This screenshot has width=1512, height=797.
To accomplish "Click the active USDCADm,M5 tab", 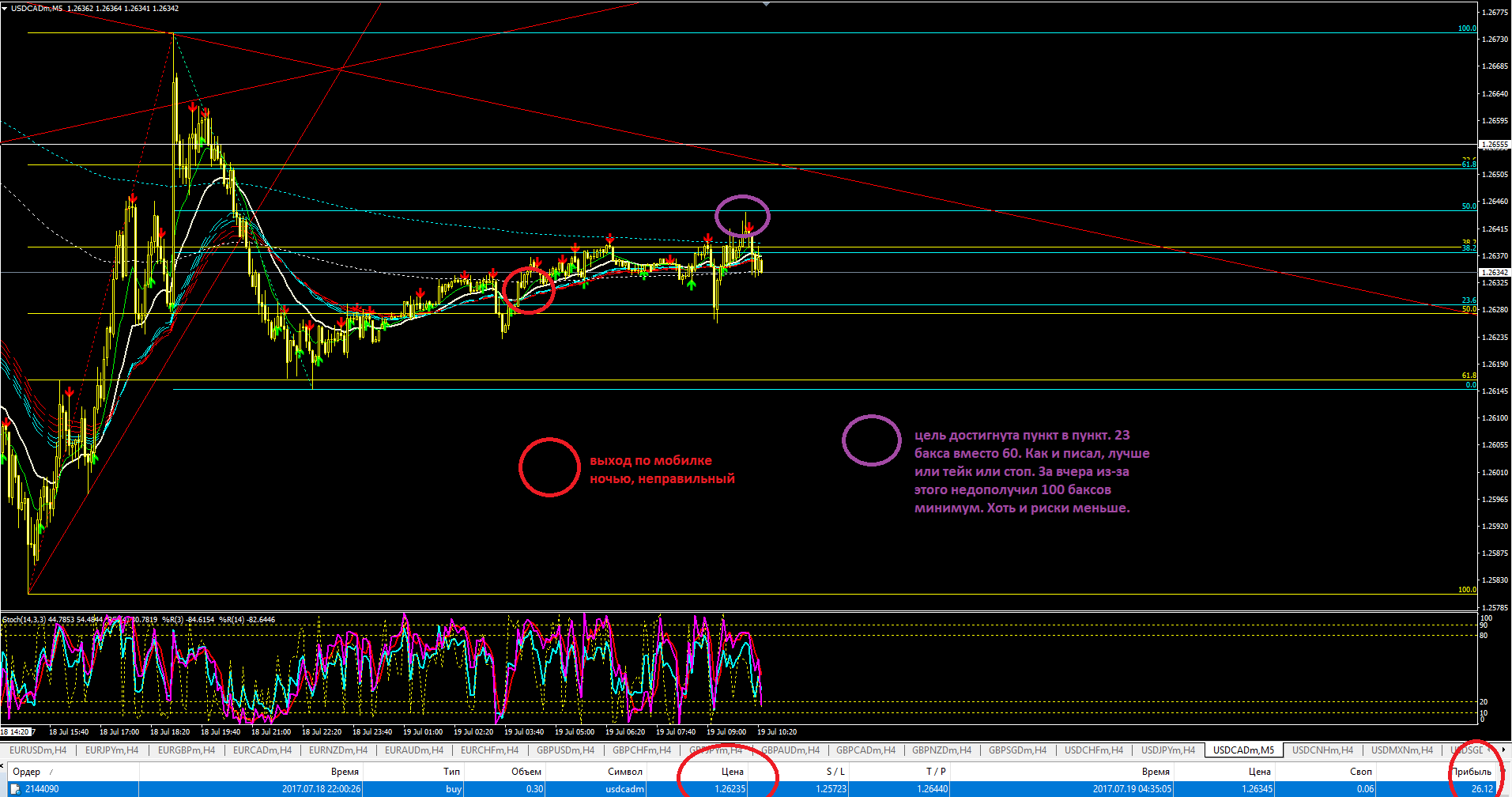I will pos(1243,750).
